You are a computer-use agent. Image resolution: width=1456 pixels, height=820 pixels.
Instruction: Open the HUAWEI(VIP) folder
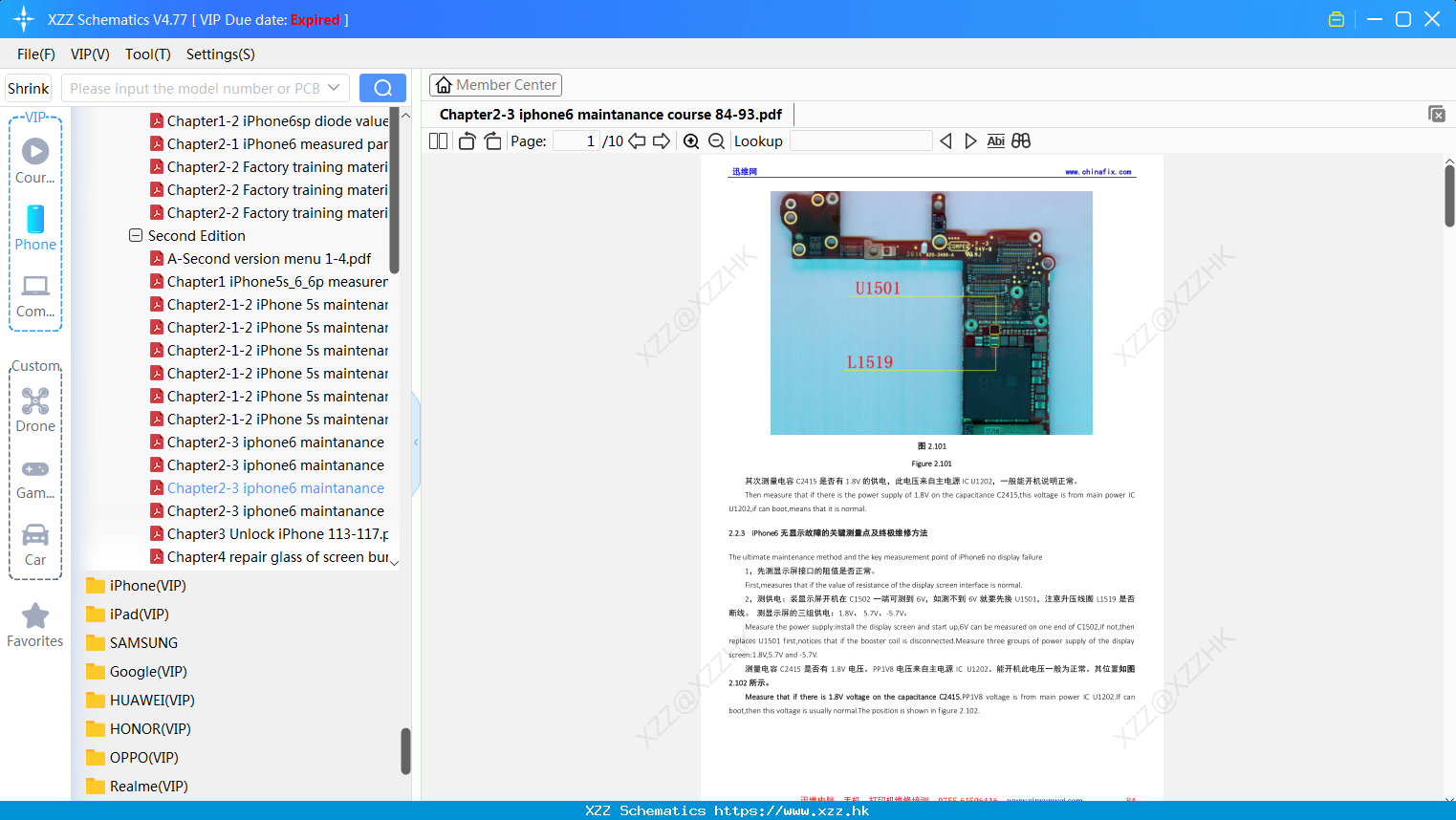tap(141, 700)
